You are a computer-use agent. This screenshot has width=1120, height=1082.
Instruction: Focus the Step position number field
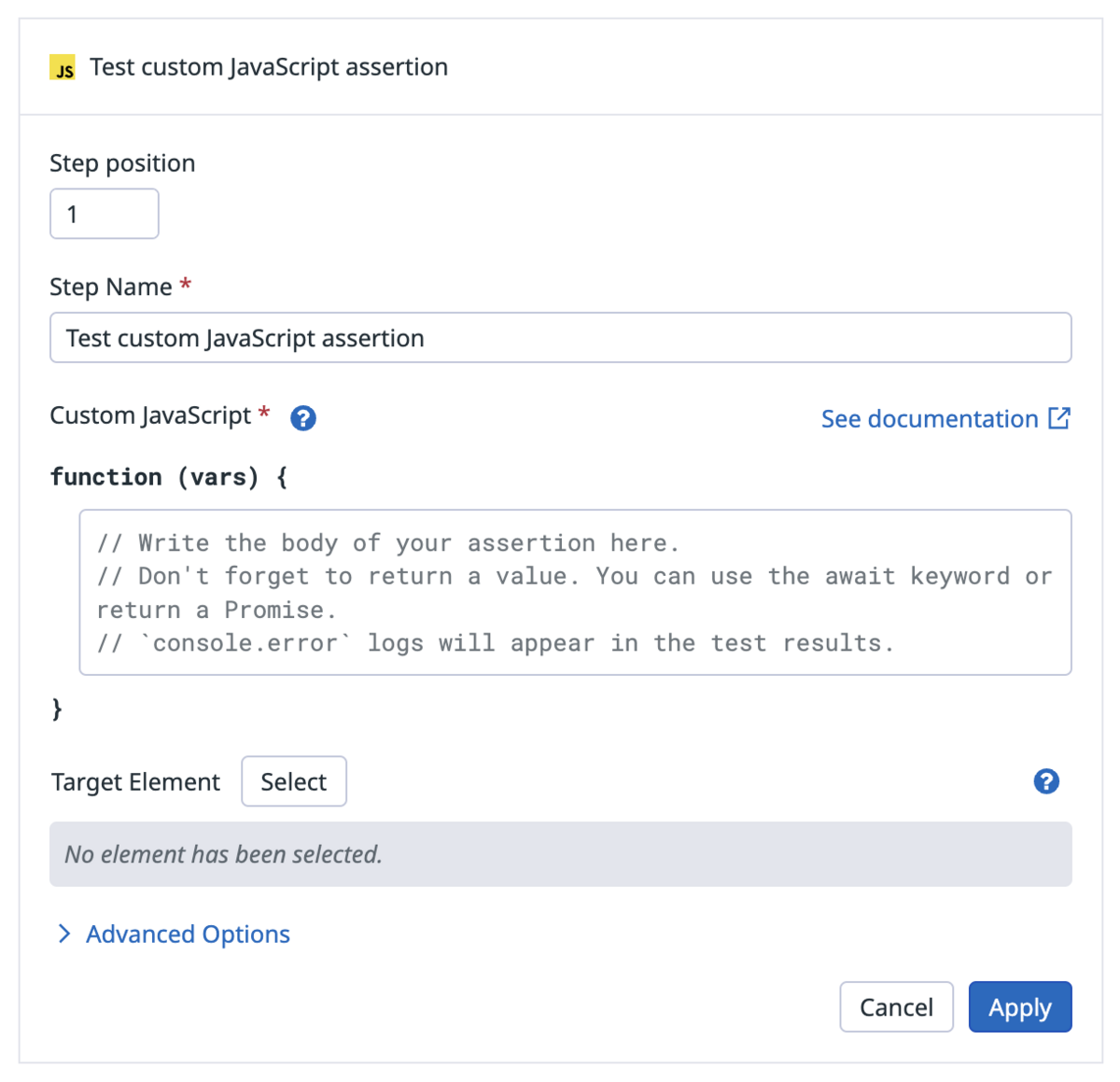(x=105, y=214)
